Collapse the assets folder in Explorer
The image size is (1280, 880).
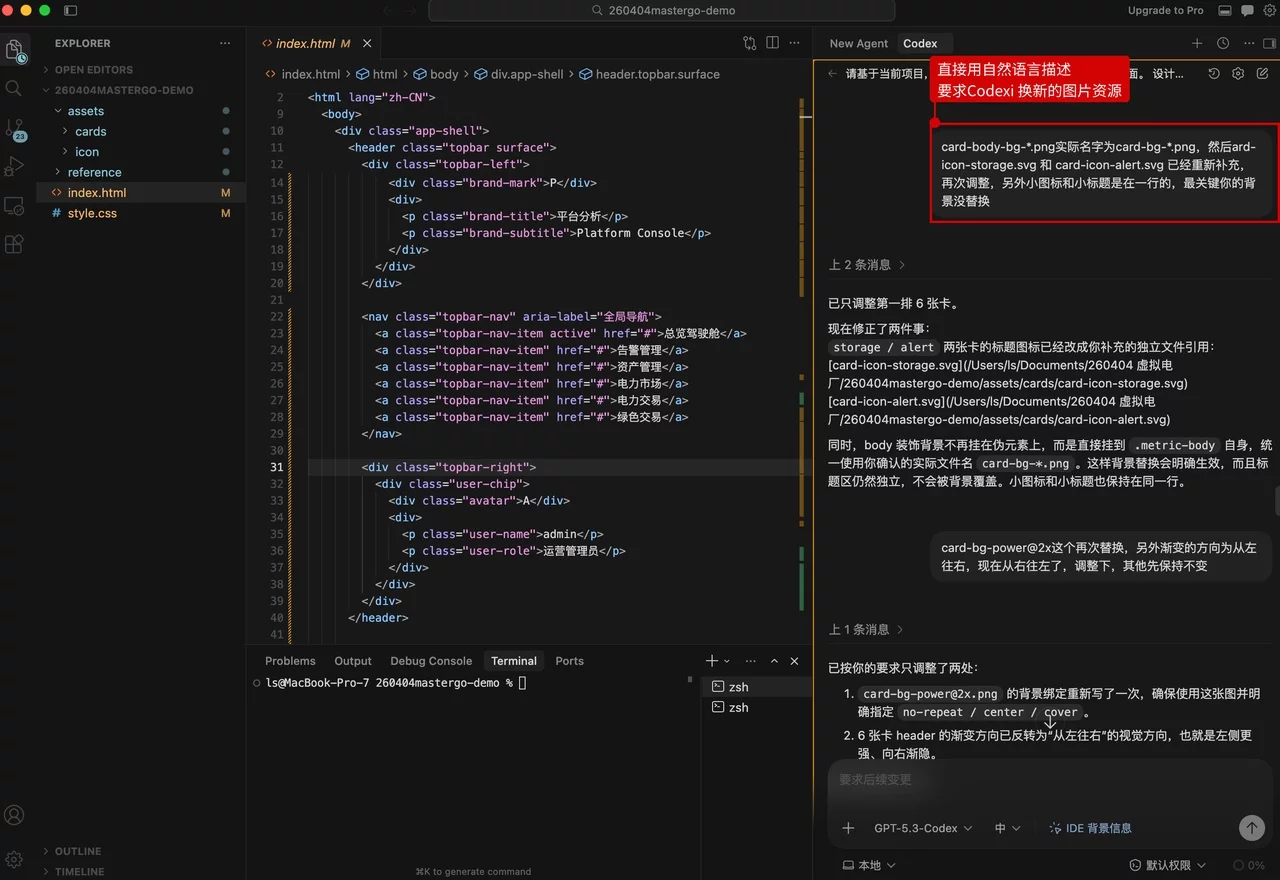(x=85, y=111)
